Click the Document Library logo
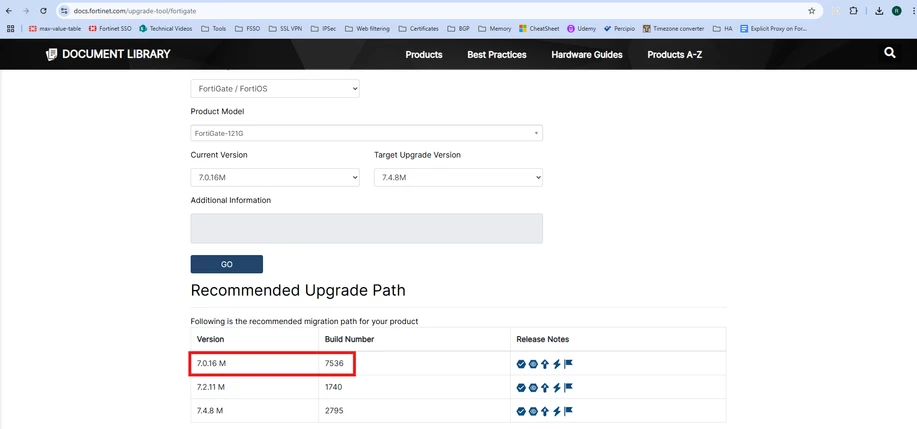The width and height of the screenshot is (917, 429). click(108, 54)
